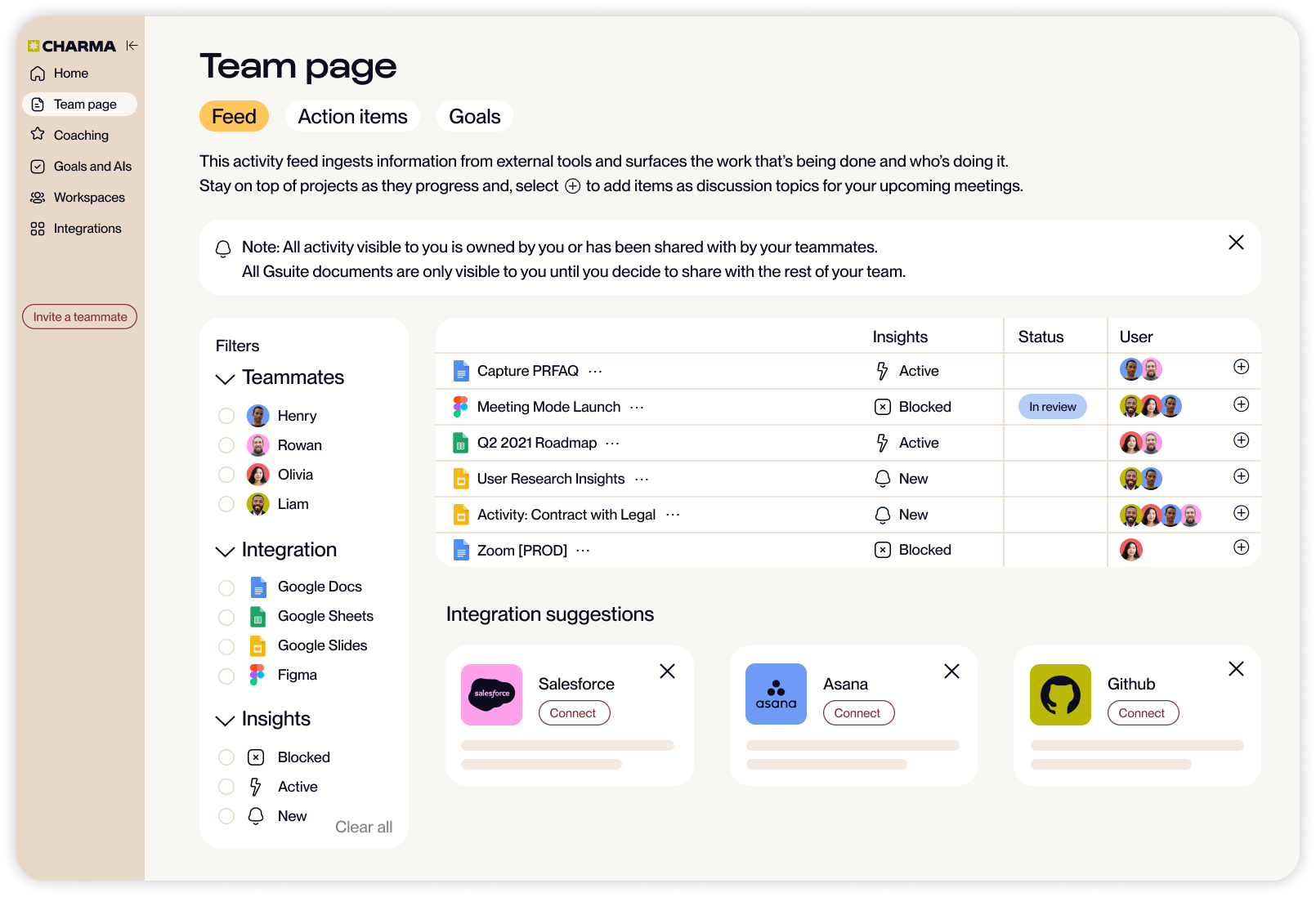This screenshot has height=897, width=1316.
Task: Open Coaching in the sidebar
Action: tap(79, 136)
